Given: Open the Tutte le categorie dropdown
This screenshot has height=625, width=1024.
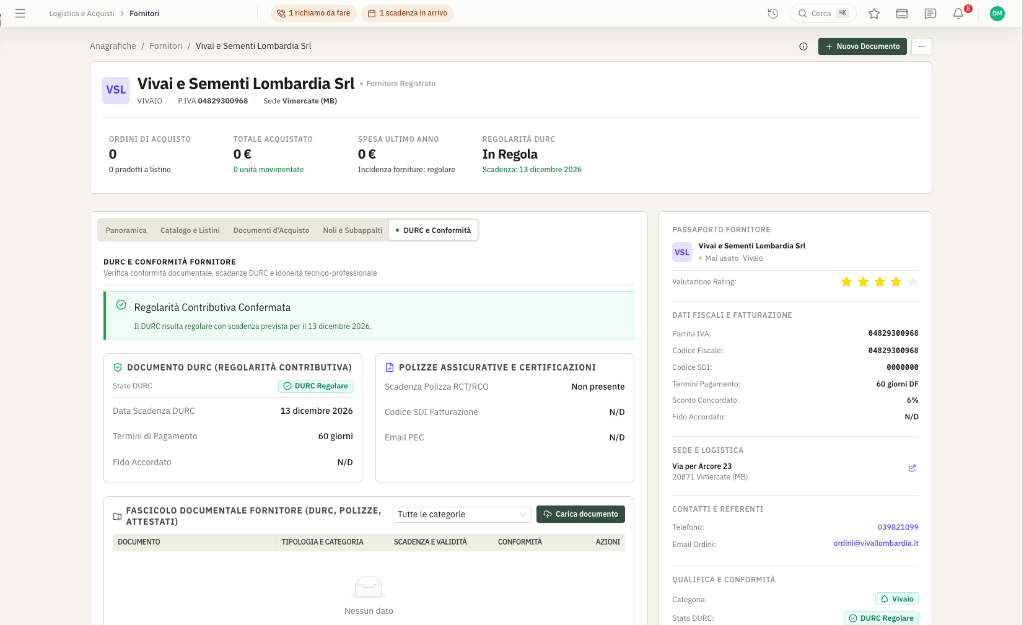Looking at the screenshot, I should (x=461, y=515).
